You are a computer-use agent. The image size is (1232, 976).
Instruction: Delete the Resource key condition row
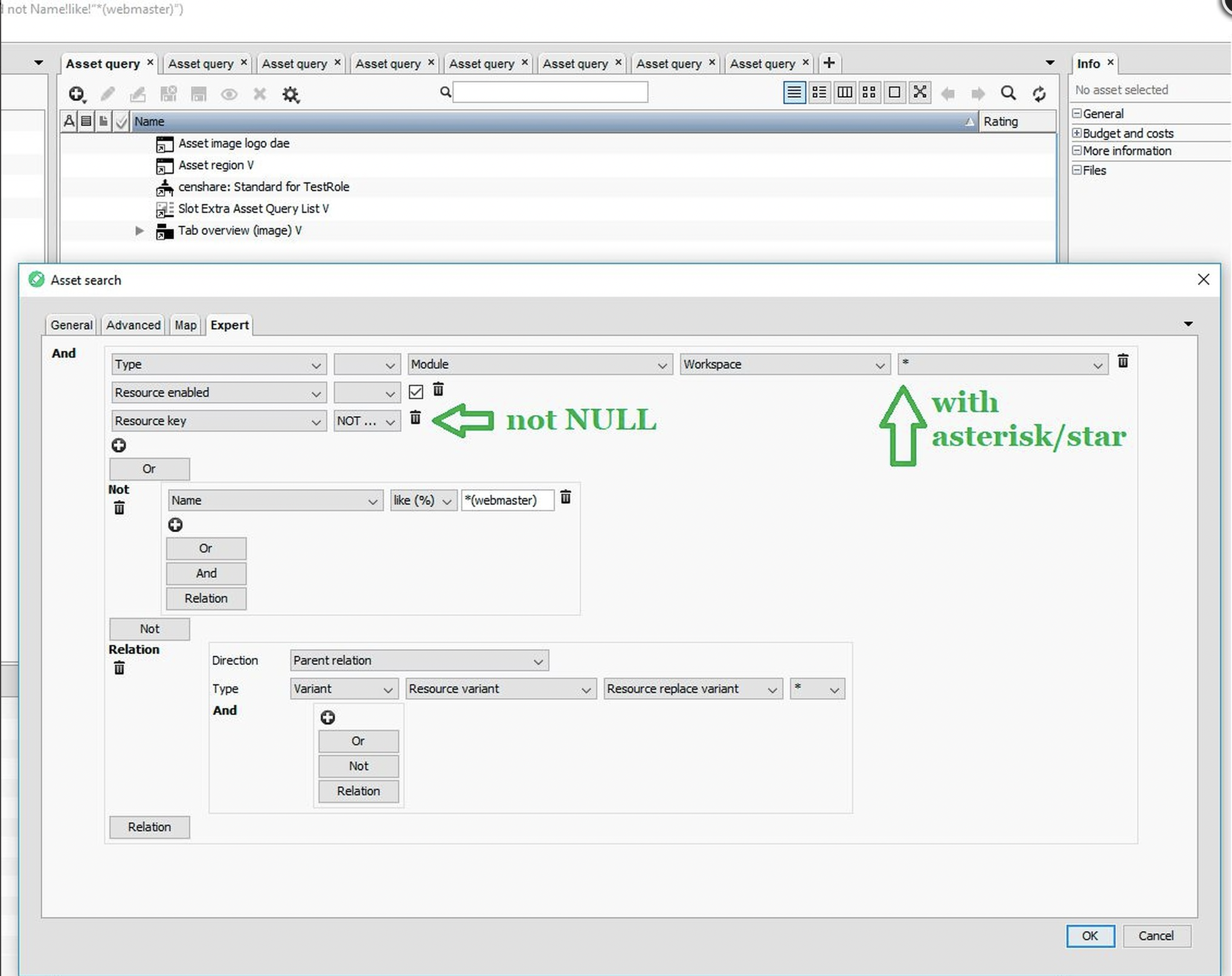[415, 418]
